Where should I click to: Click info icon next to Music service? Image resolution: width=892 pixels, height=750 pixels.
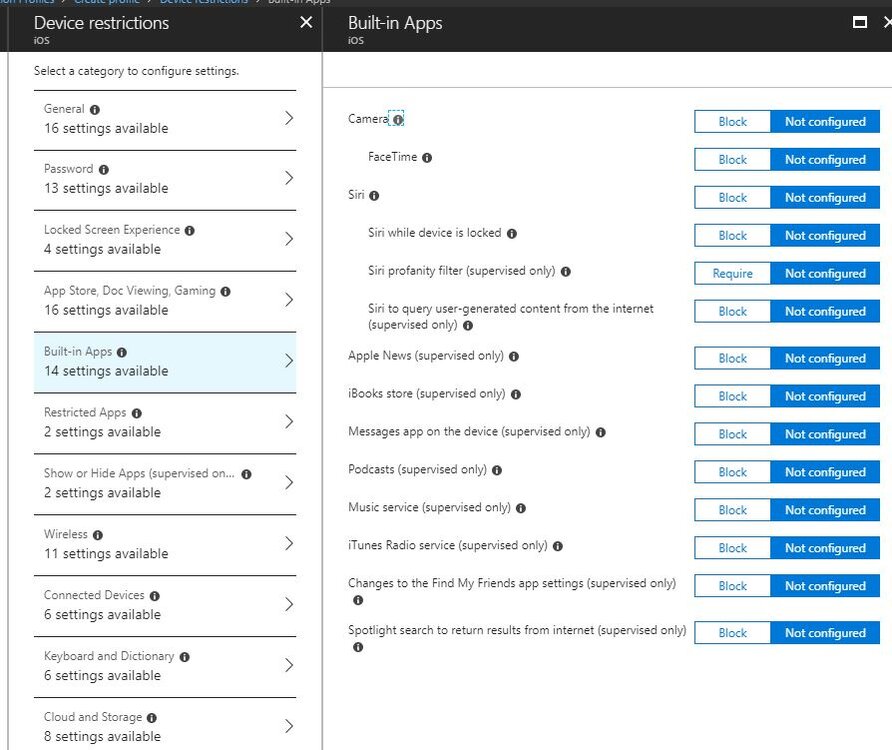click(521, 508)
